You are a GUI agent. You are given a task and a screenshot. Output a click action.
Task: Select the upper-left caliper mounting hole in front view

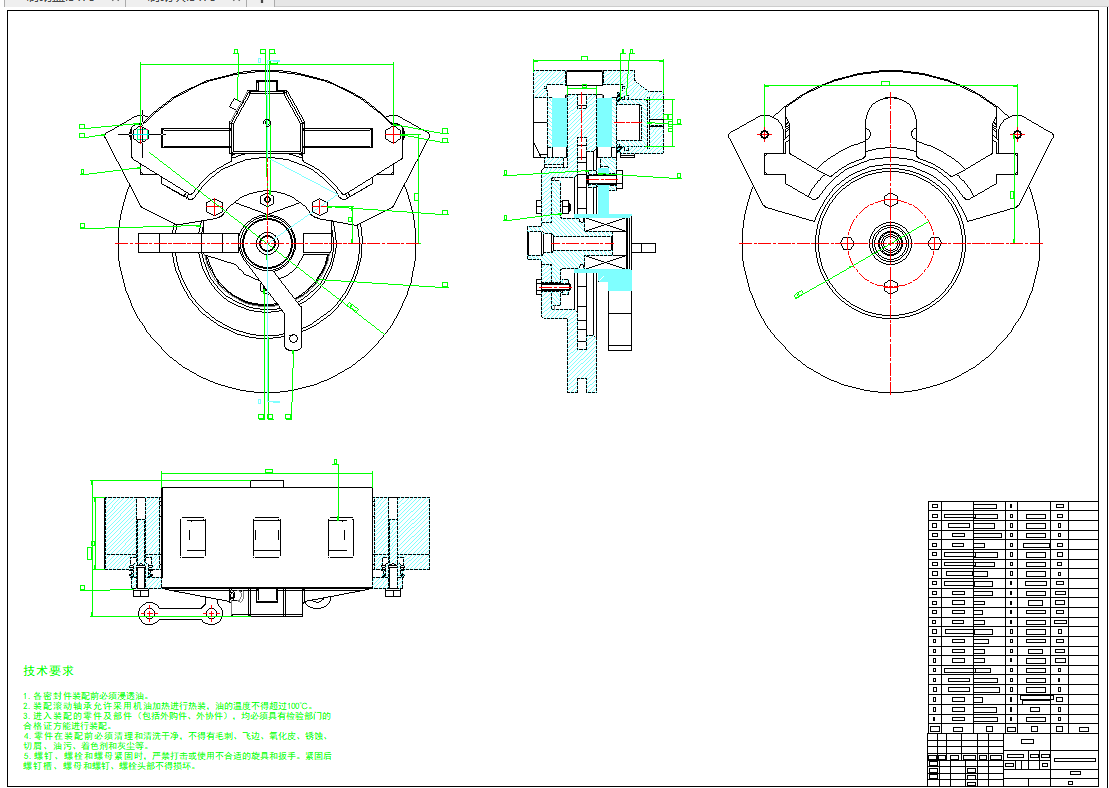click(140, 133)
